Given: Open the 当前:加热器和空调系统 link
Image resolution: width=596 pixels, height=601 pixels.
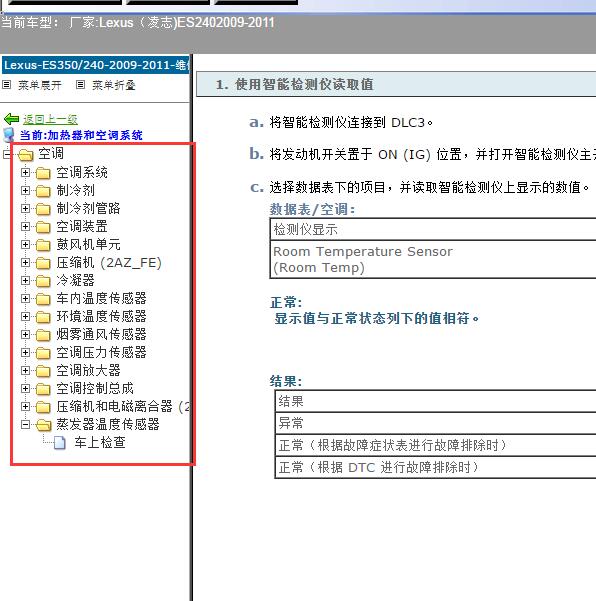Looking at the screenshot, I should pos(81,135).
